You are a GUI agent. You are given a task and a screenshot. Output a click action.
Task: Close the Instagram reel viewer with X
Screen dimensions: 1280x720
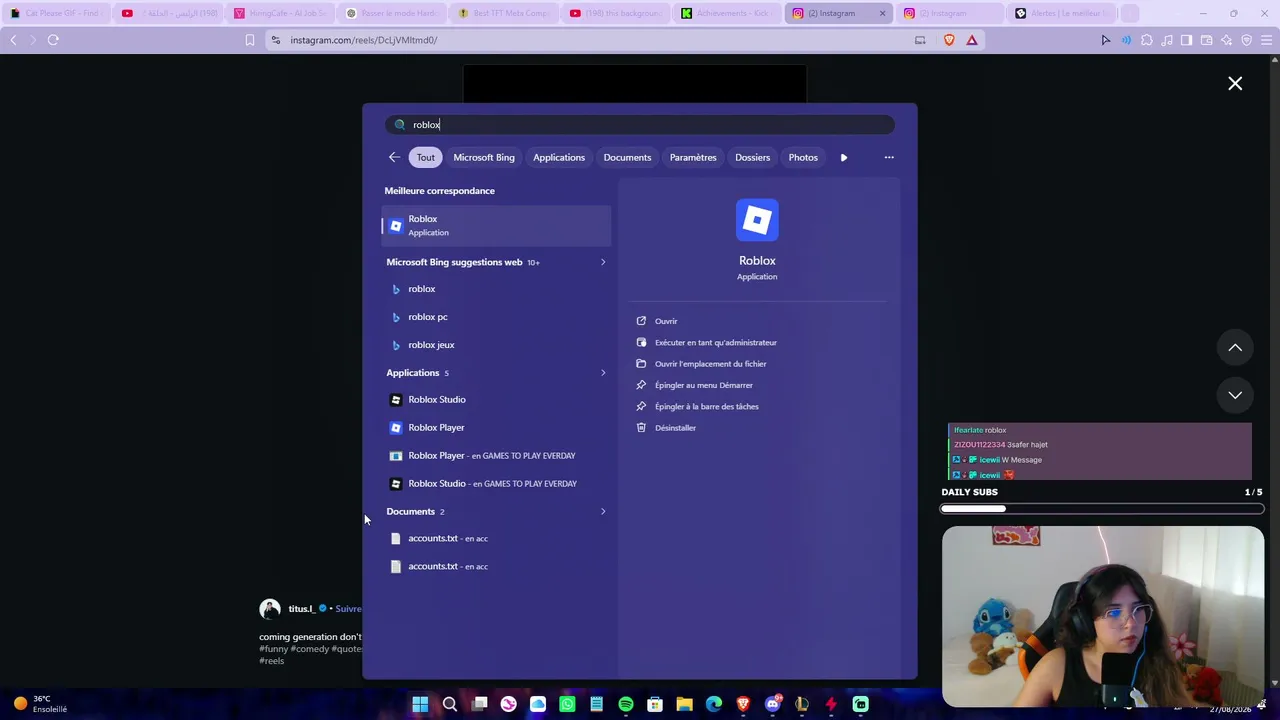[1235, 84]
